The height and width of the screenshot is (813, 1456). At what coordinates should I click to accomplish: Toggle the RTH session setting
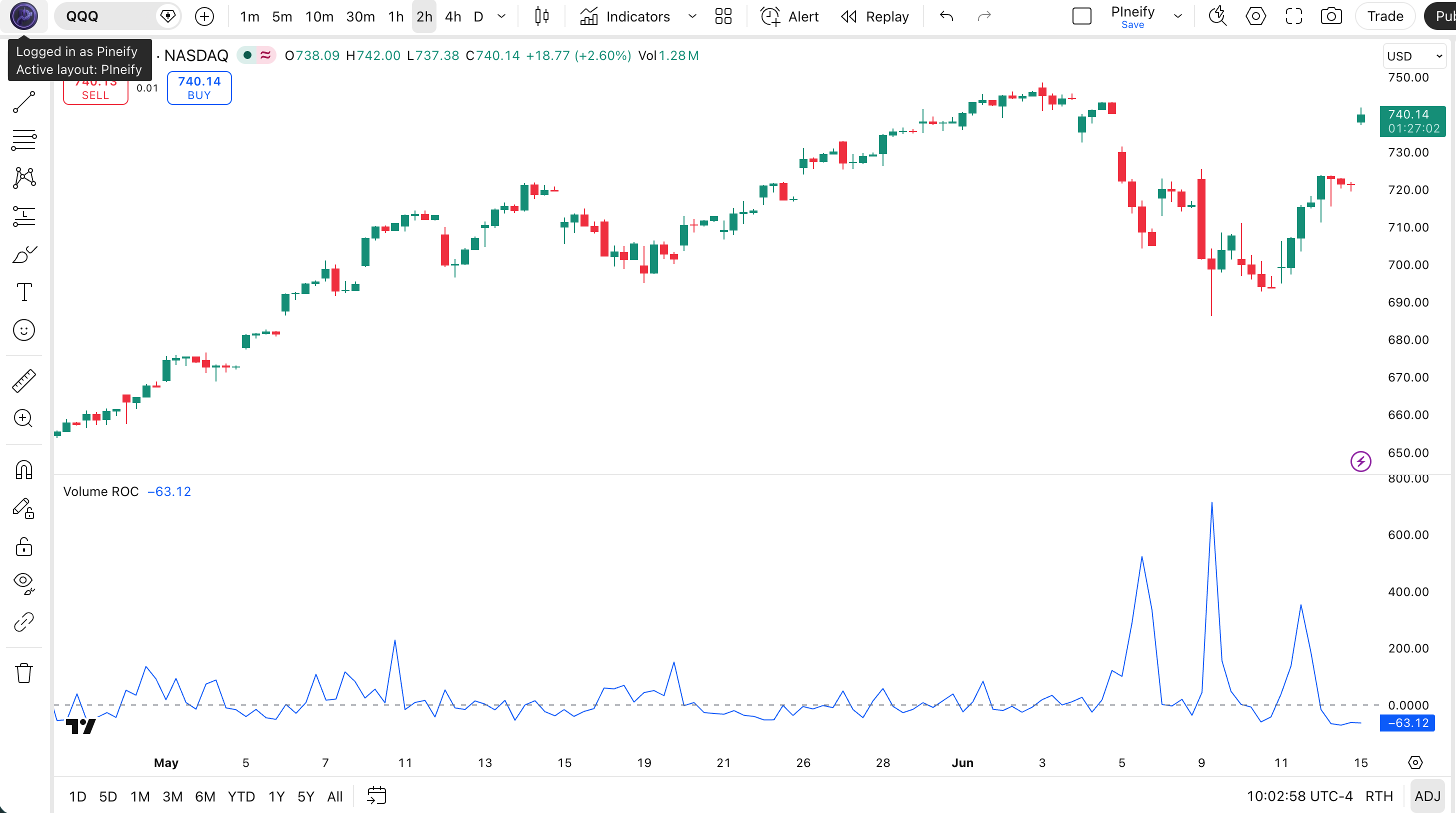[1378, 796]
